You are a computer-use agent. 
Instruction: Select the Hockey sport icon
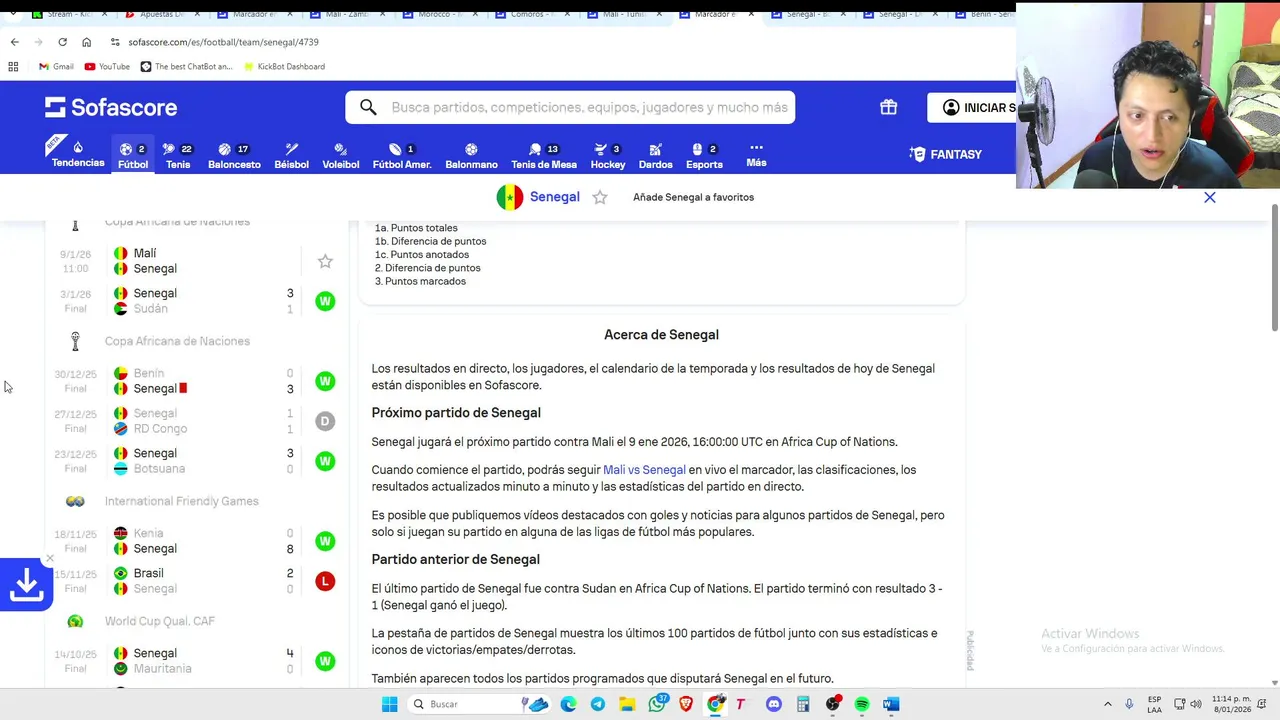607,155
